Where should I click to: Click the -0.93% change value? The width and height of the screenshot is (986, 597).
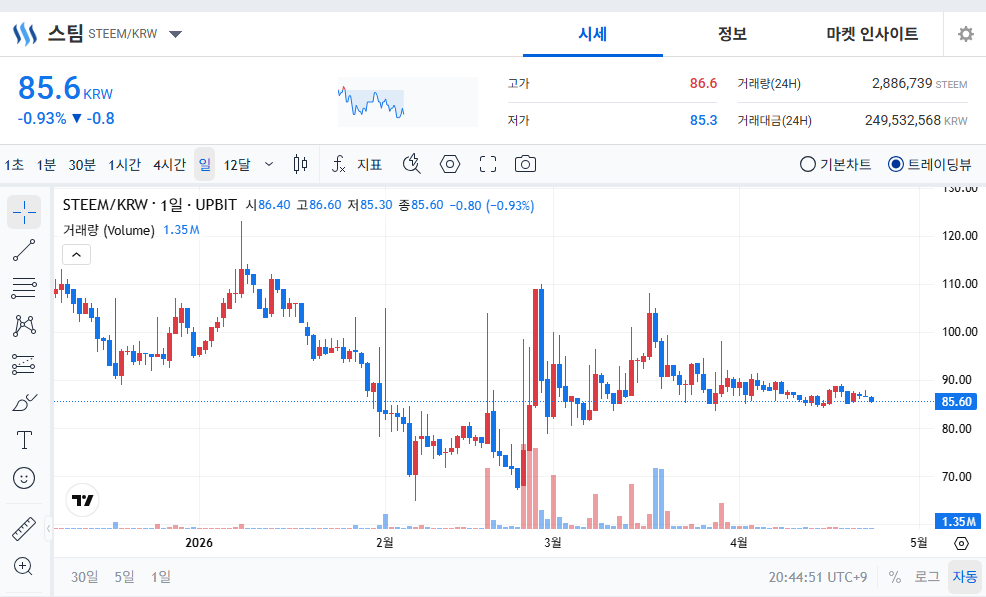[42, 118]
